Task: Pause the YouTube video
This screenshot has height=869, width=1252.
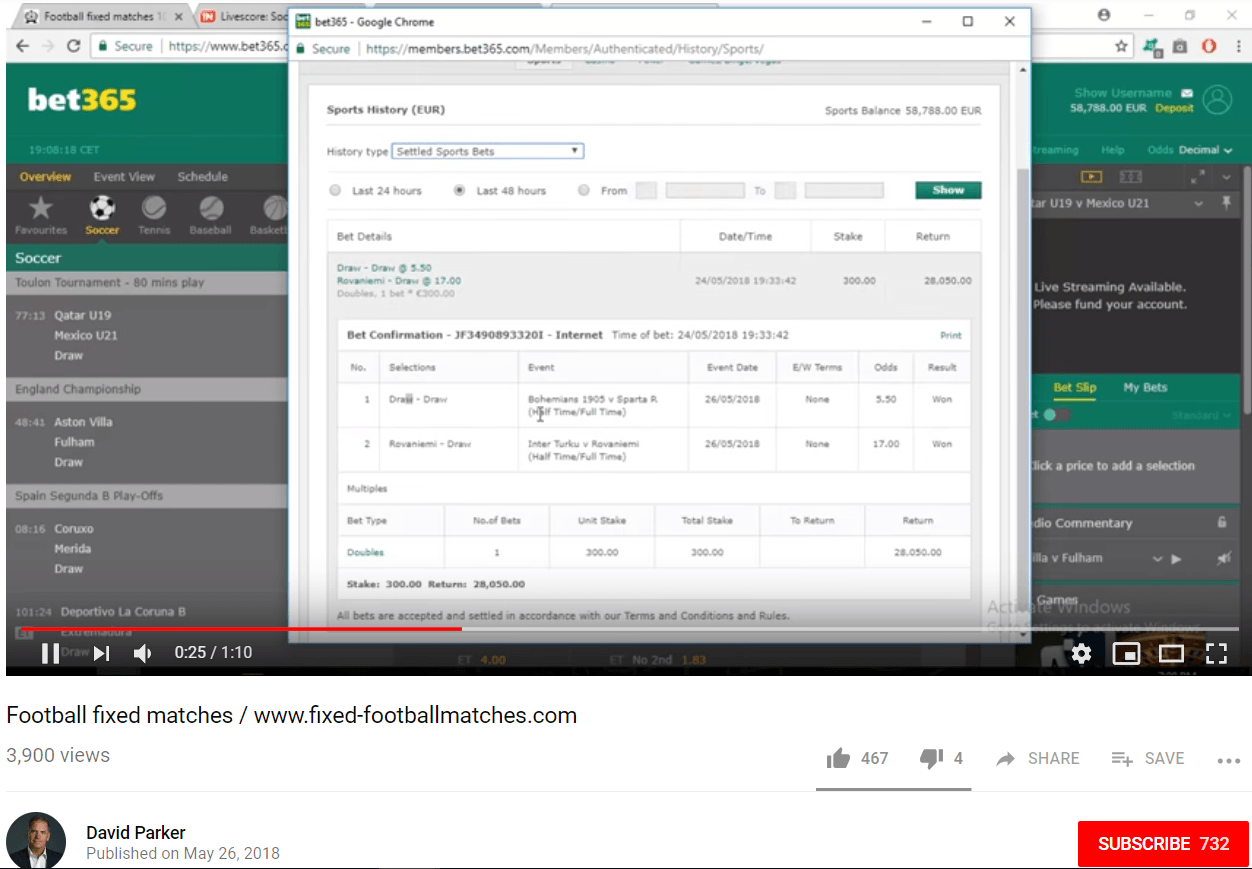Action: click(50, 653)
